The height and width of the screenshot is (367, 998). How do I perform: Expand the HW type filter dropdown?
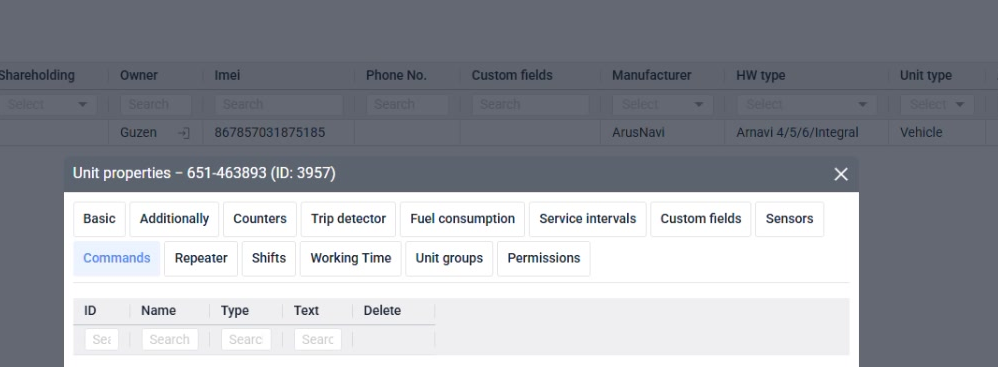(x=806, y=104)
